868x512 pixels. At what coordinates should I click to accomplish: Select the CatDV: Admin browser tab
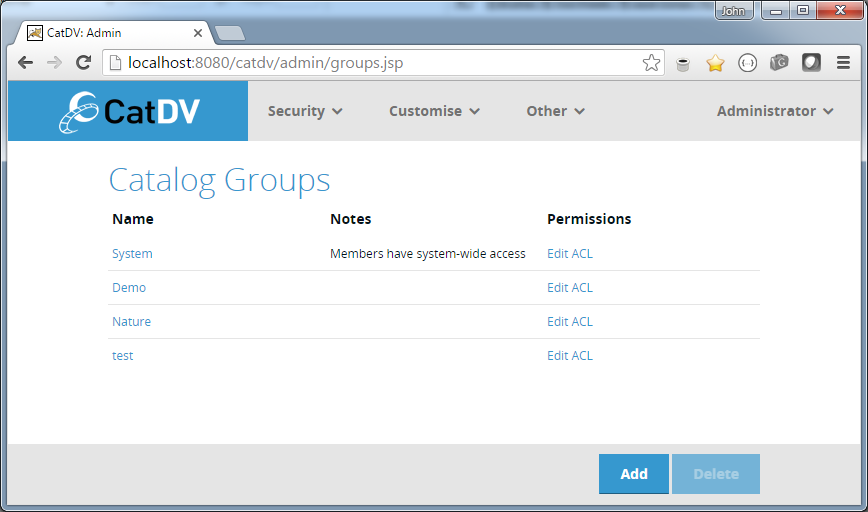point(113,33)
